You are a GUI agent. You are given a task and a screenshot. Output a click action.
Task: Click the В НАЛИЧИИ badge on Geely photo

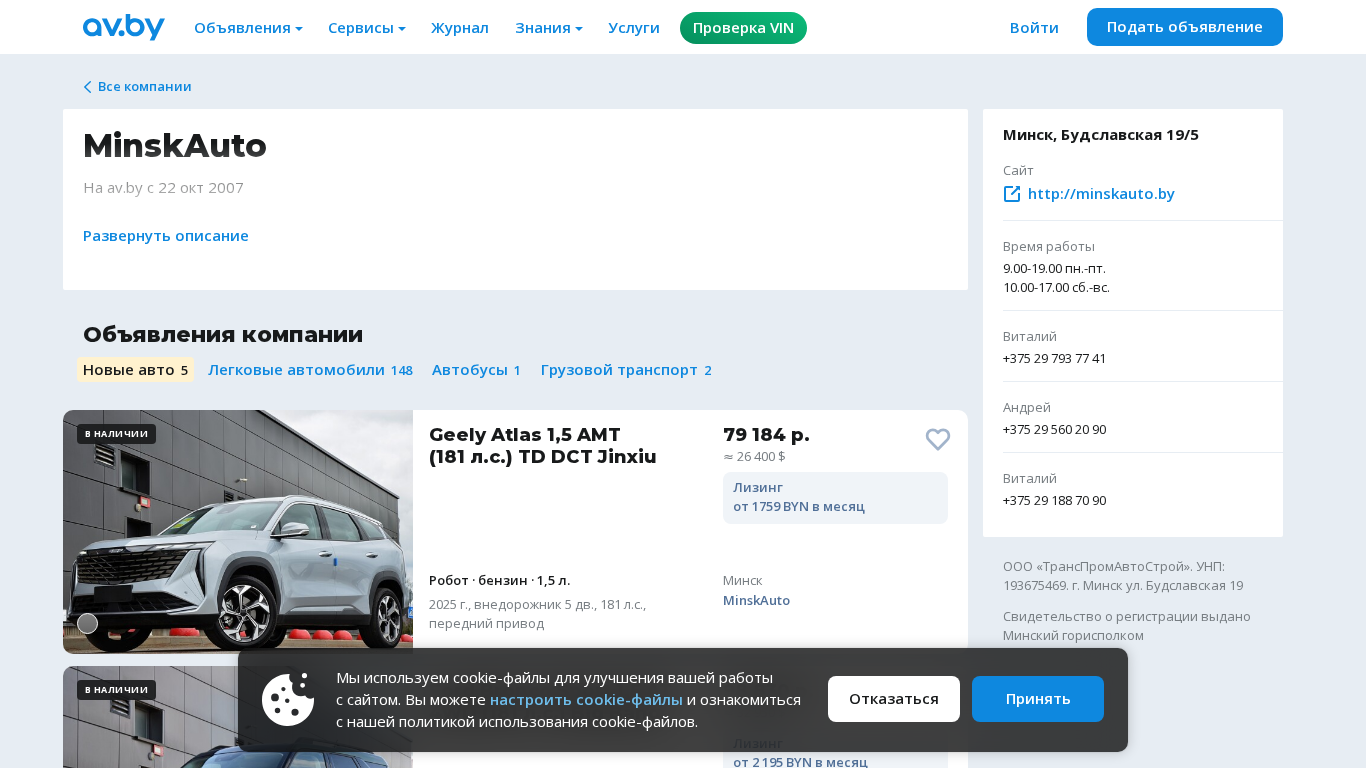[116, 434]
